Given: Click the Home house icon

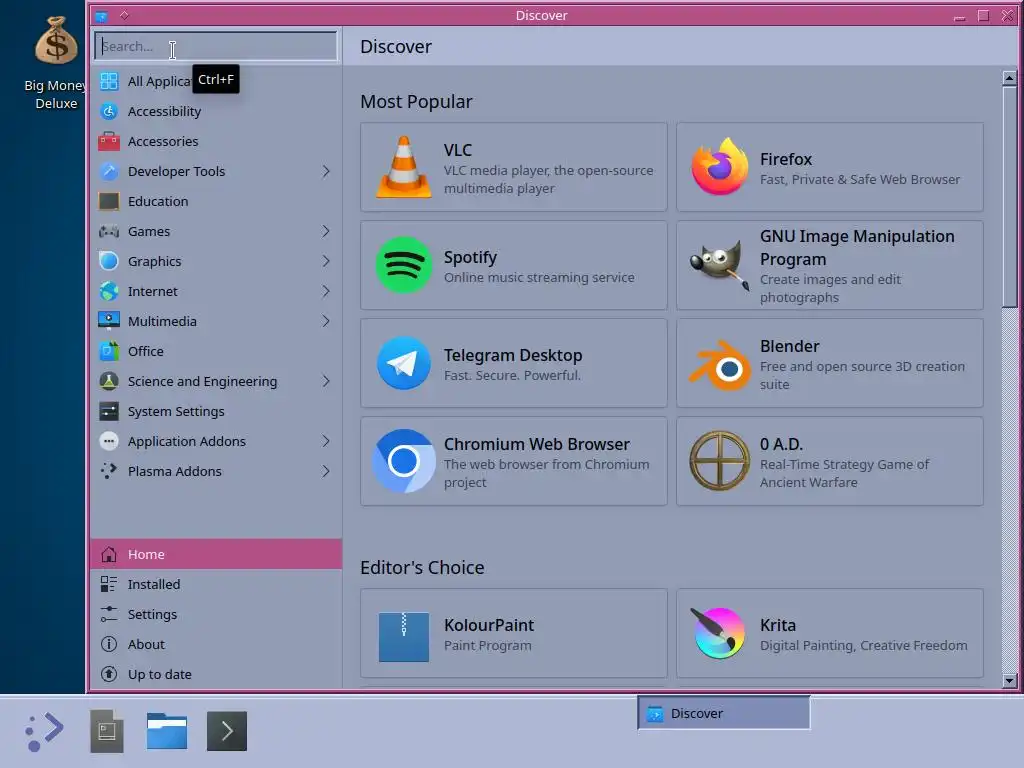Looking at the screenshot, I should click(109, 554).
